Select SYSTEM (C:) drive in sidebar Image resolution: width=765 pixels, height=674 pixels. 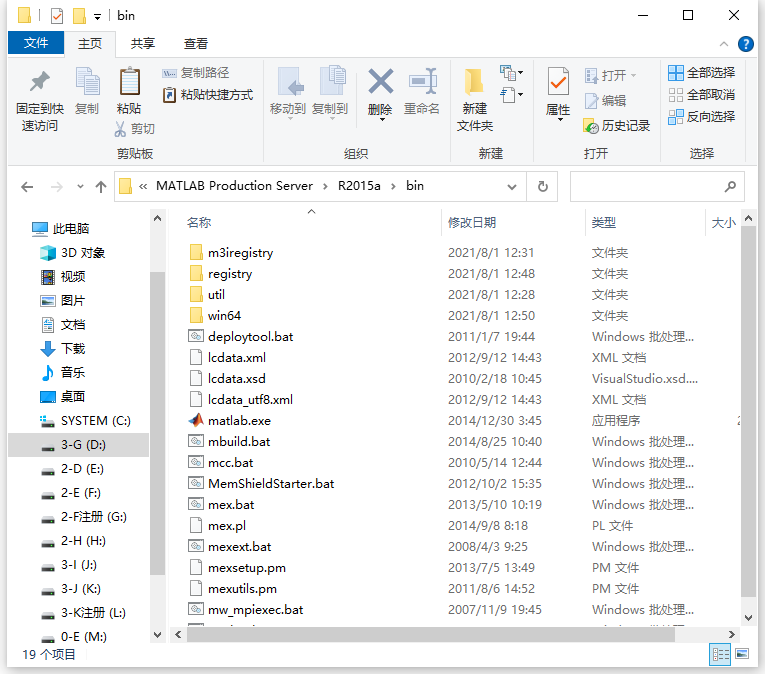coord(85,421)
